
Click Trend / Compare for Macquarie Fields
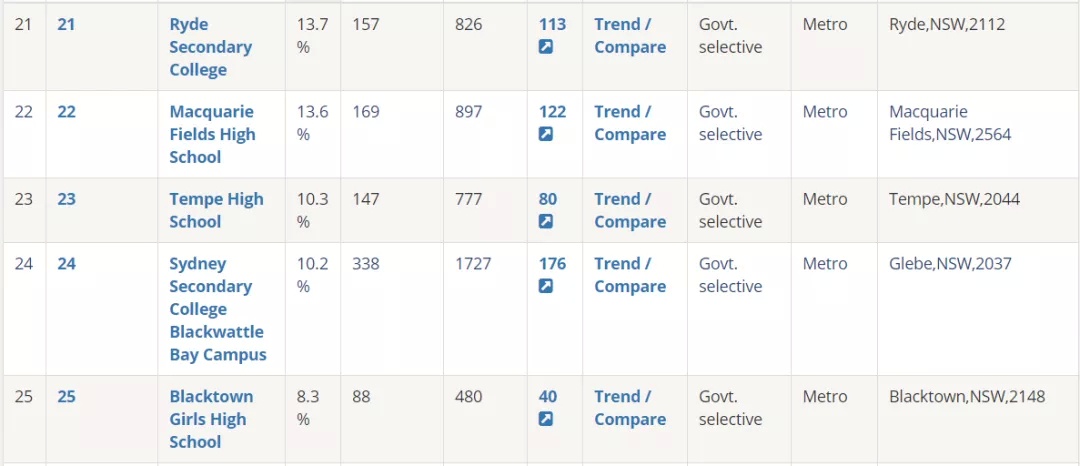click(630, 123)
